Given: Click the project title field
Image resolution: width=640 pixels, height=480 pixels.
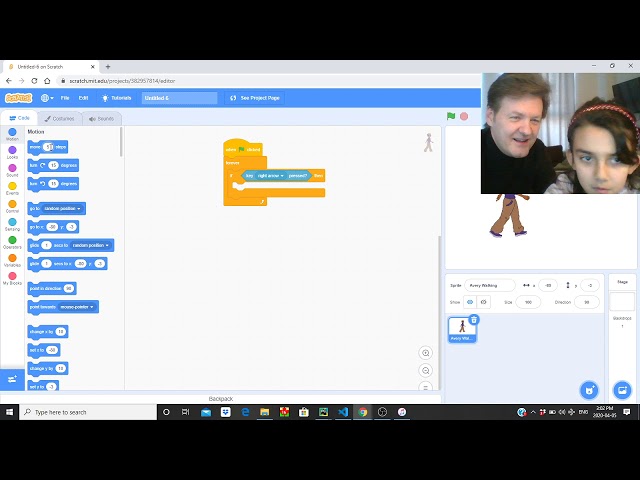Looking at the screenshot, I should click(x=179, y=98).
